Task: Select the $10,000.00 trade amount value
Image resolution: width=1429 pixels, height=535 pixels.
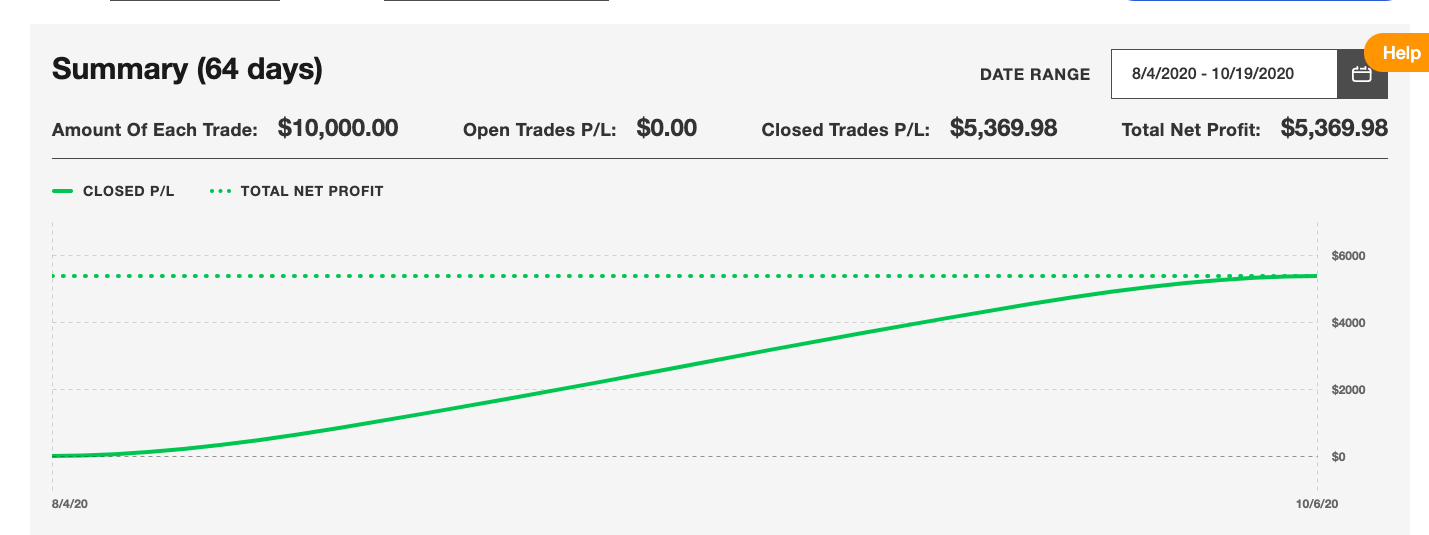Action: click(338, 128)
